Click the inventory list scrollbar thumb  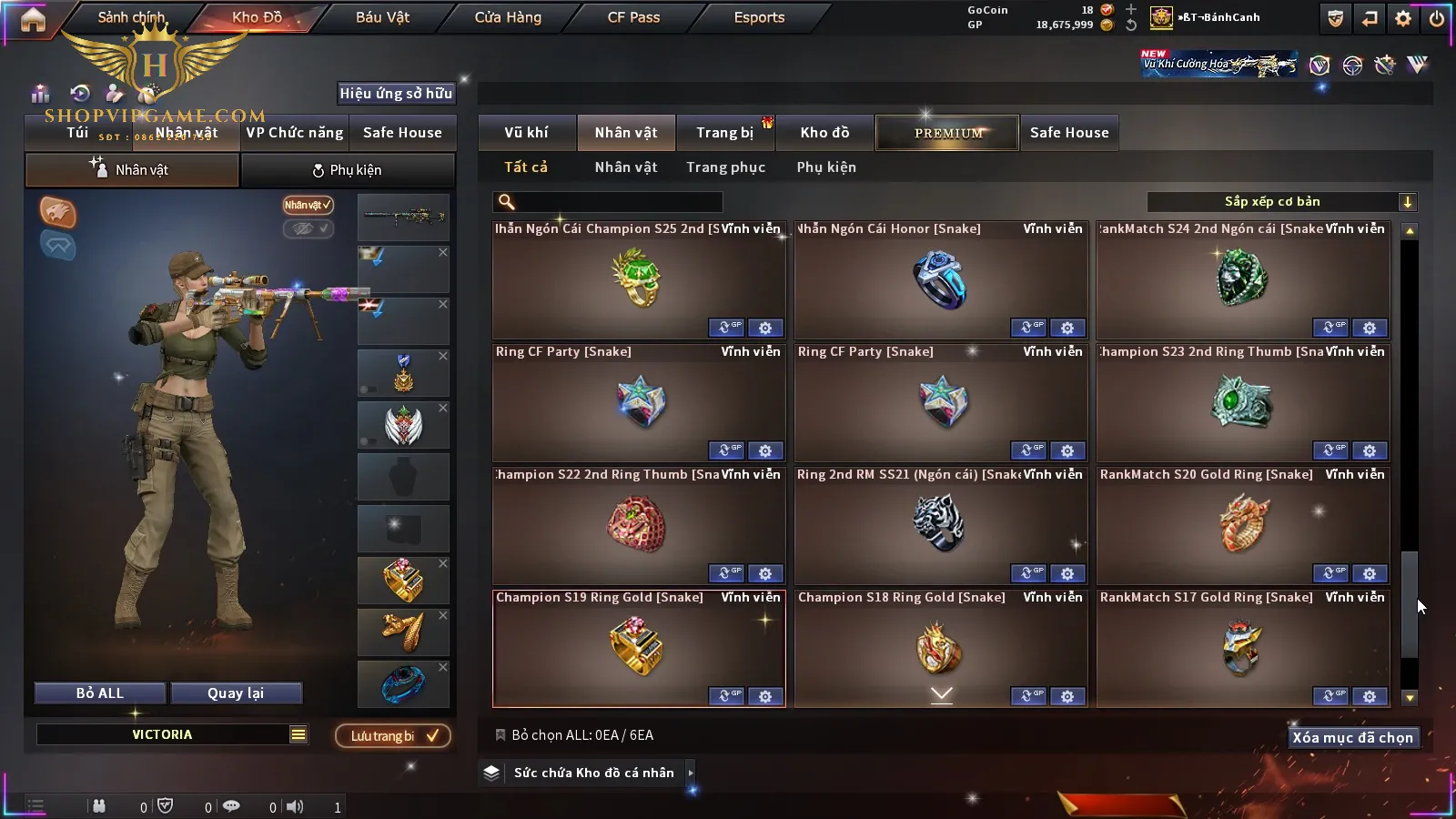pos(1409,604)
